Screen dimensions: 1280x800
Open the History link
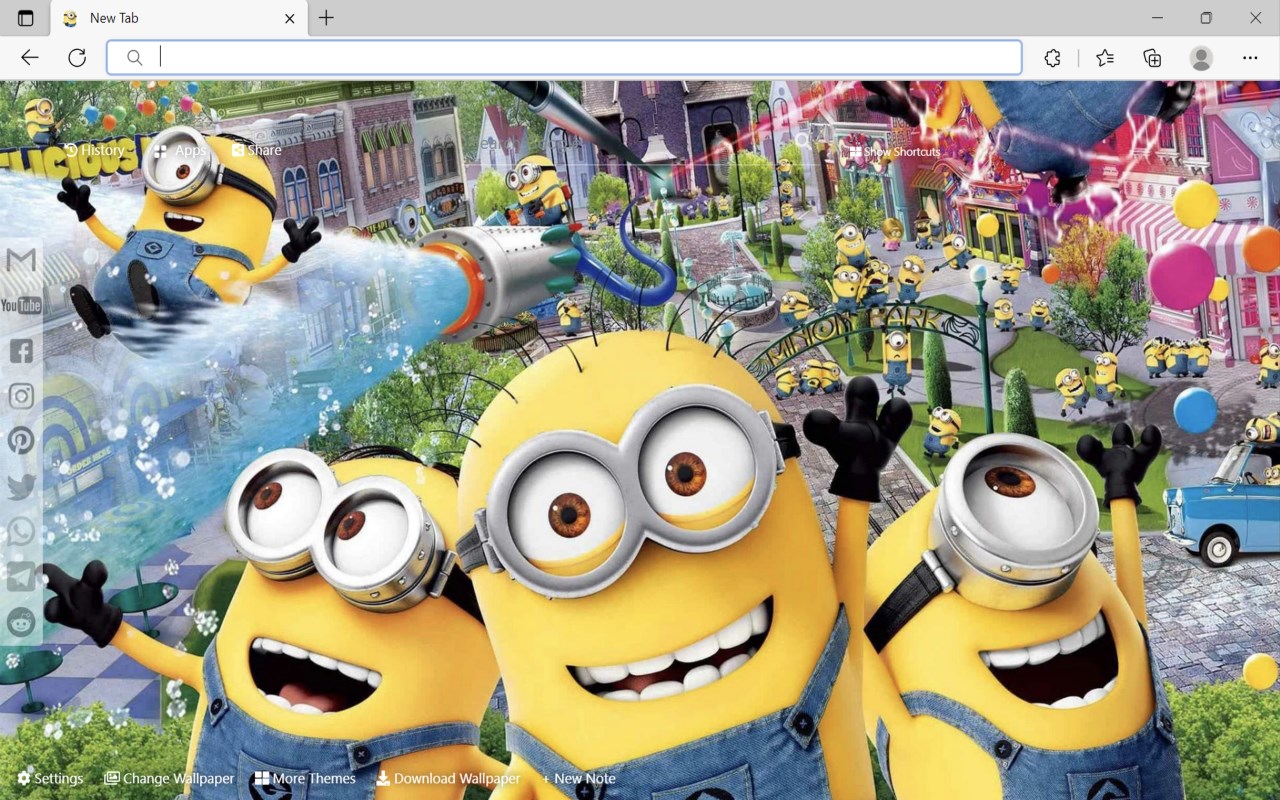pyautogui.click(x=94, y=150)
